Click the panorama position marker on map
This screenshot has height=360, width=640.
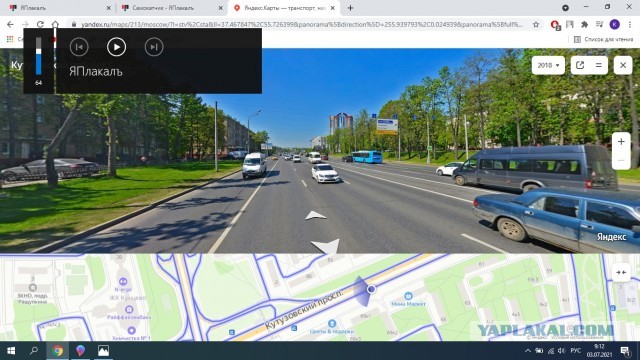(x=371, y=289)
